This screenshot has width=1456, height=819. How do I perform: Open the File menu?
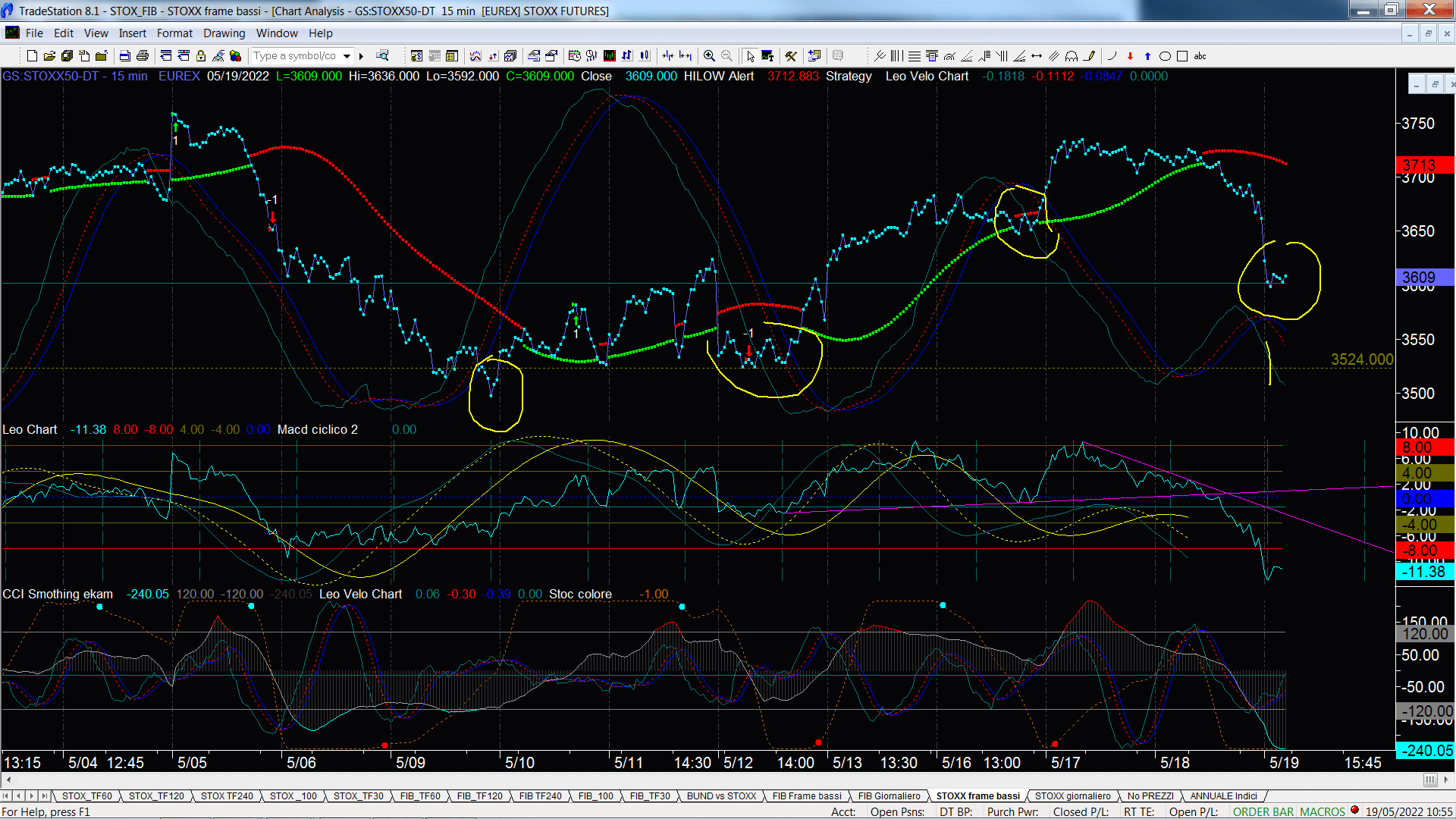pos(34,33)
